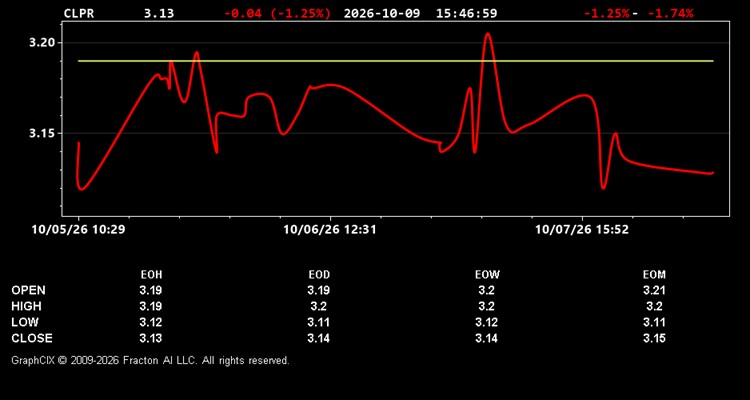The width and height of the screenshot is (750, 400).
Task: Click the OPEN row label
Action: point(29,290)
